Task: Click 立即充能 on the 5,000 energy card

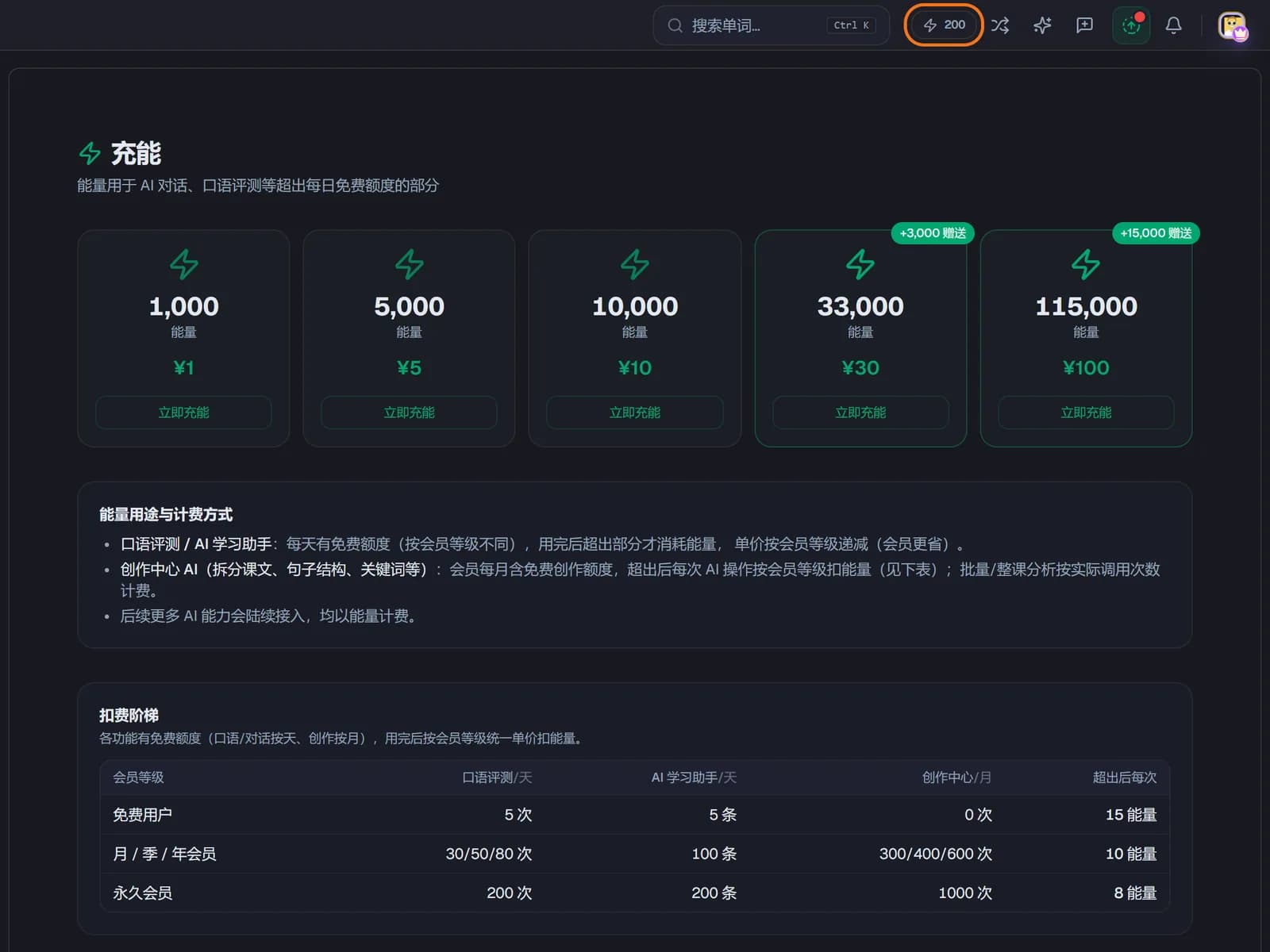Action: 409,413
